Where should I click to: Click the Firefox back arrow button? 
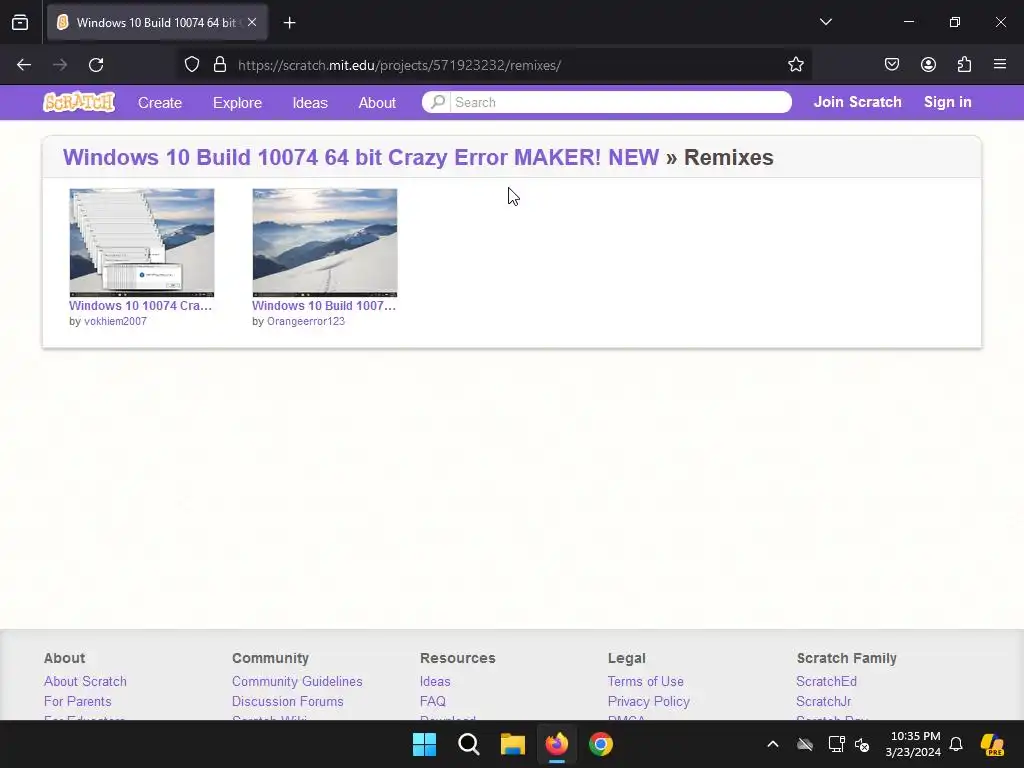pyautogui.click(x=24, y=65)
